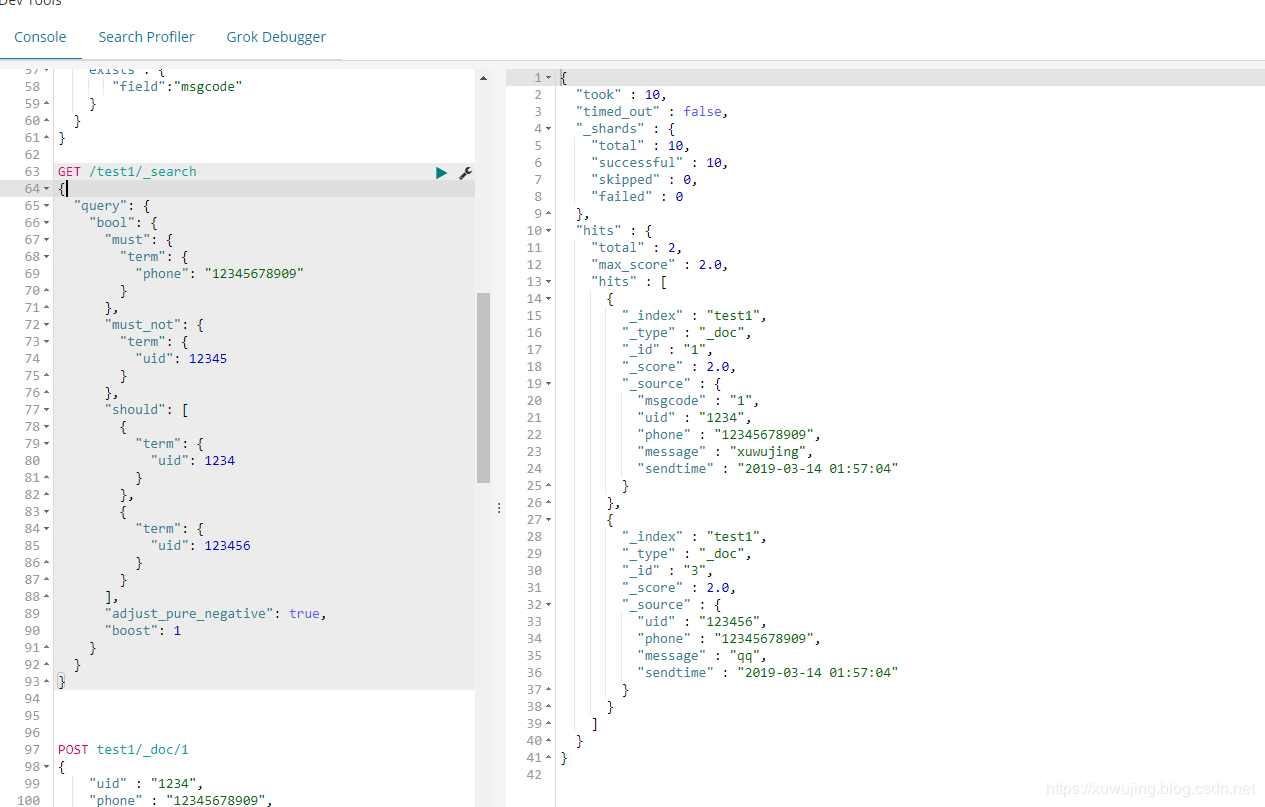Click the "boost": 1 line

tap(143, 631)
